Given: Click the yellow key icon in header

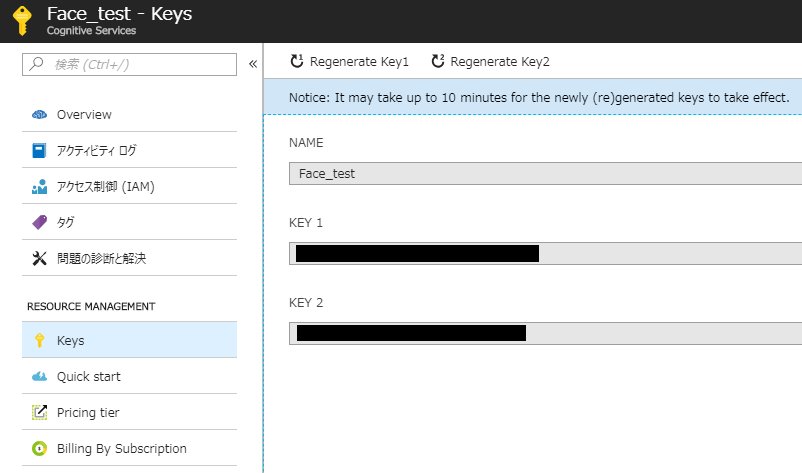Looking at the screenshot, I should coord(22,20).
